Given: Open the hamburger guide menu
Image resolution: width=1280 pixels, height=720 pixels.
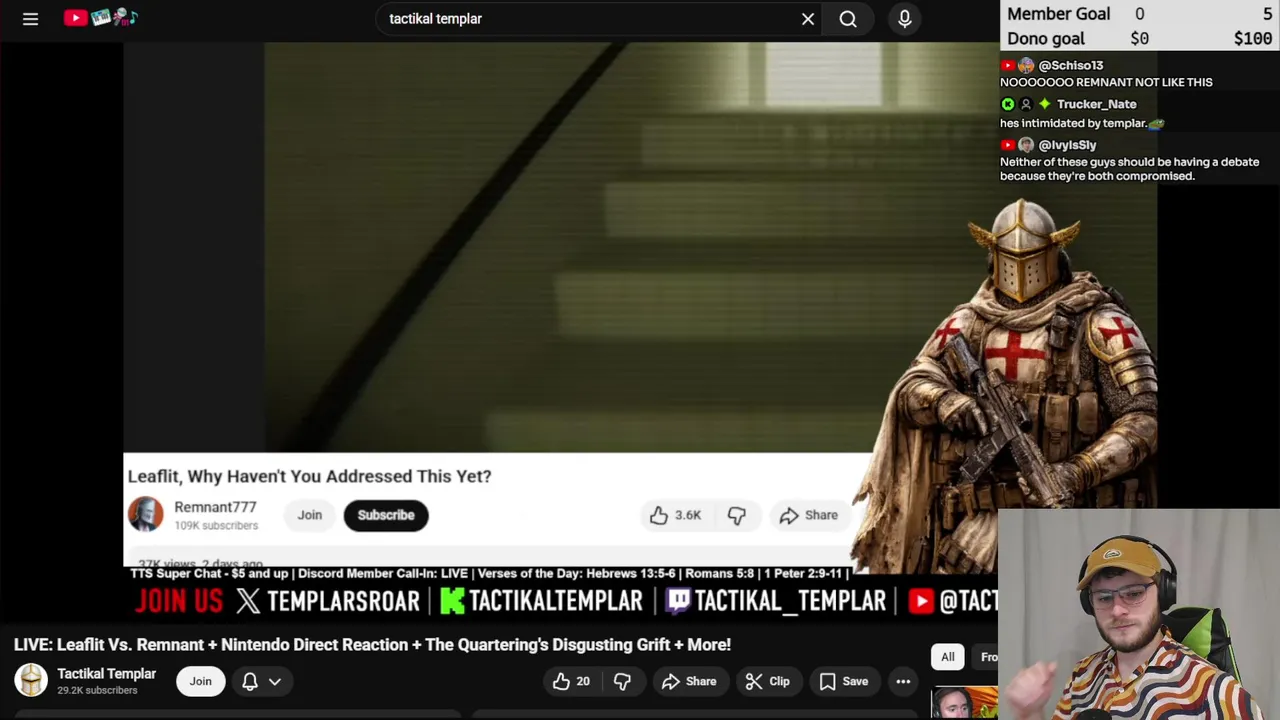Looking at the screenshot, I should pos(30,19).
